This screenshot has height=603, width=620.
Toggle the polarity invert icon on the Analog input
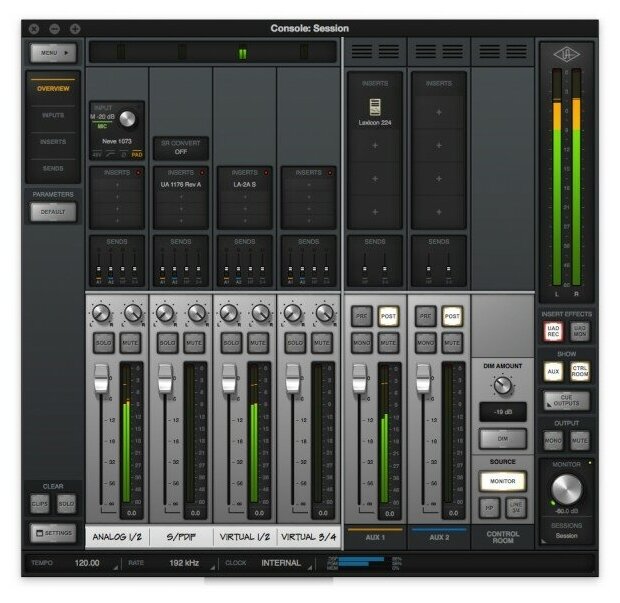pyautogui.click(x=124, y=155)
